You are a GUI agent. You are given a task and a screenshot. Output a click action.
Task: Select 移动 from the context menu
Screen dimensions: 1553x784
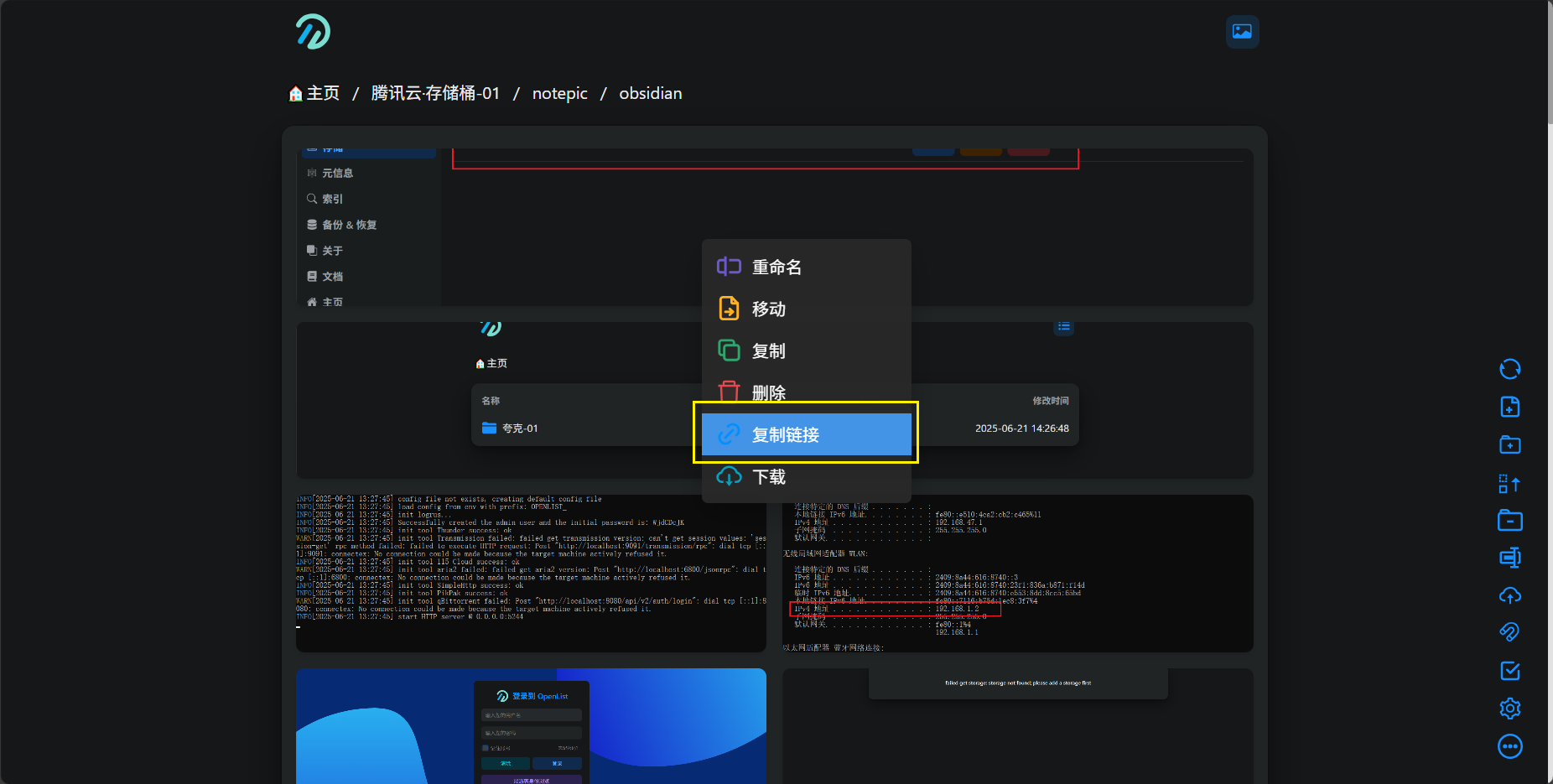[x=768, y=309]
